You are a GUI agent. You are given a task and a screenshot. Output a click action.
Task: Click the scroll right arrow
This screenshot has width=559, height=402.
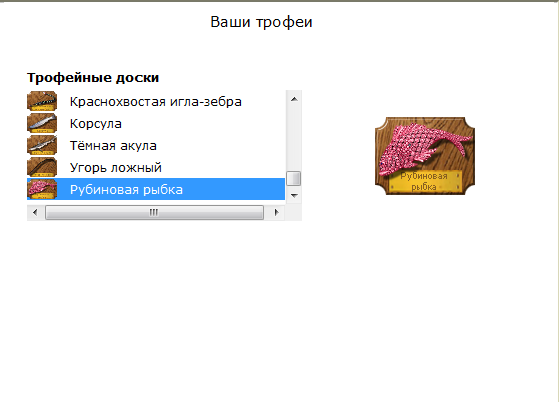coord(276,212)
